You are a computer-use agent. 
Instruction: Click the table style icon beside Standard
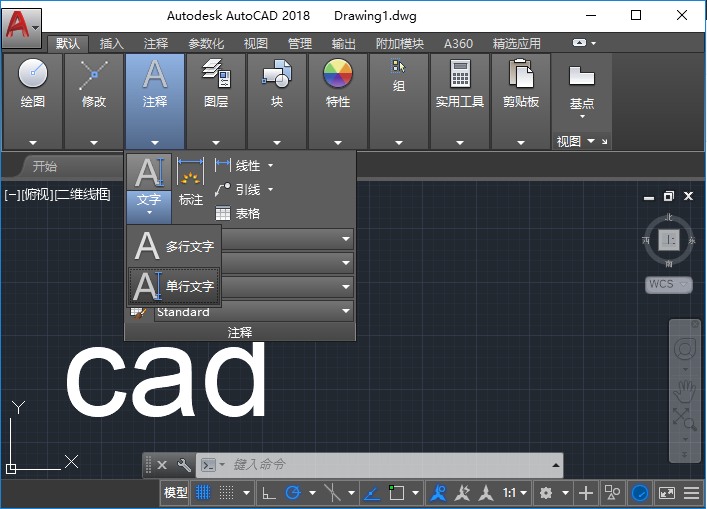pyautogui.click(x=138, y=312)
